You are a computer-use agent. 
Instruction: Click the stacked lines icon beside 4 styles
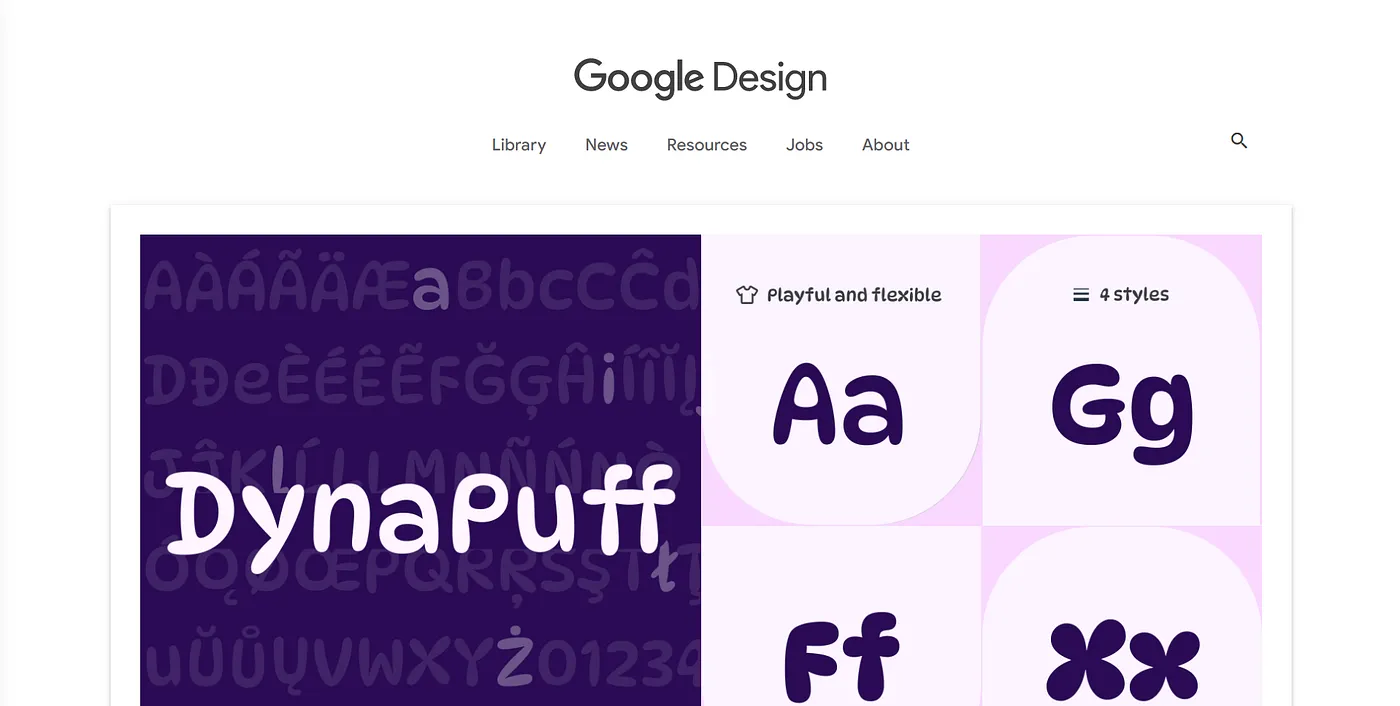point(1081,295)
